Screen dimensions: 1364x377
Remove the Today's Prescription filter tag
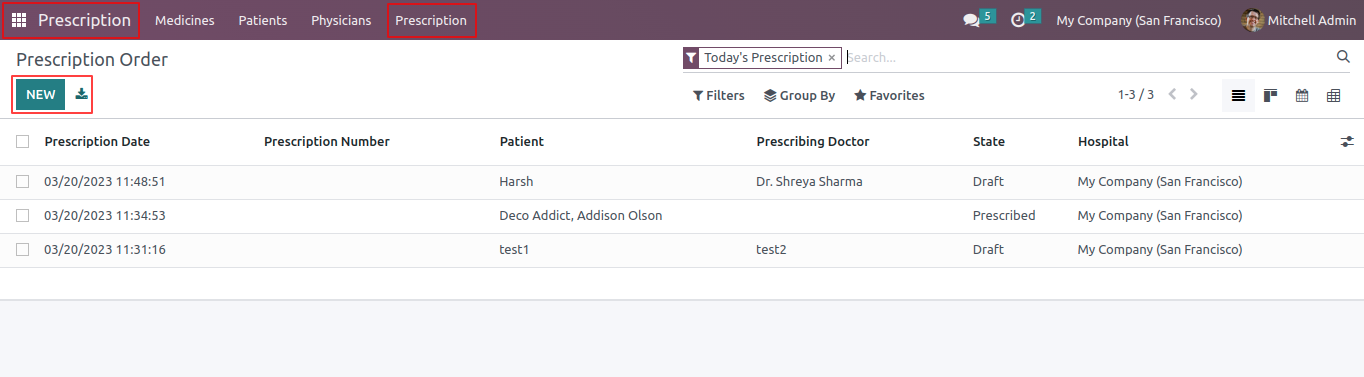pos(831,58)
